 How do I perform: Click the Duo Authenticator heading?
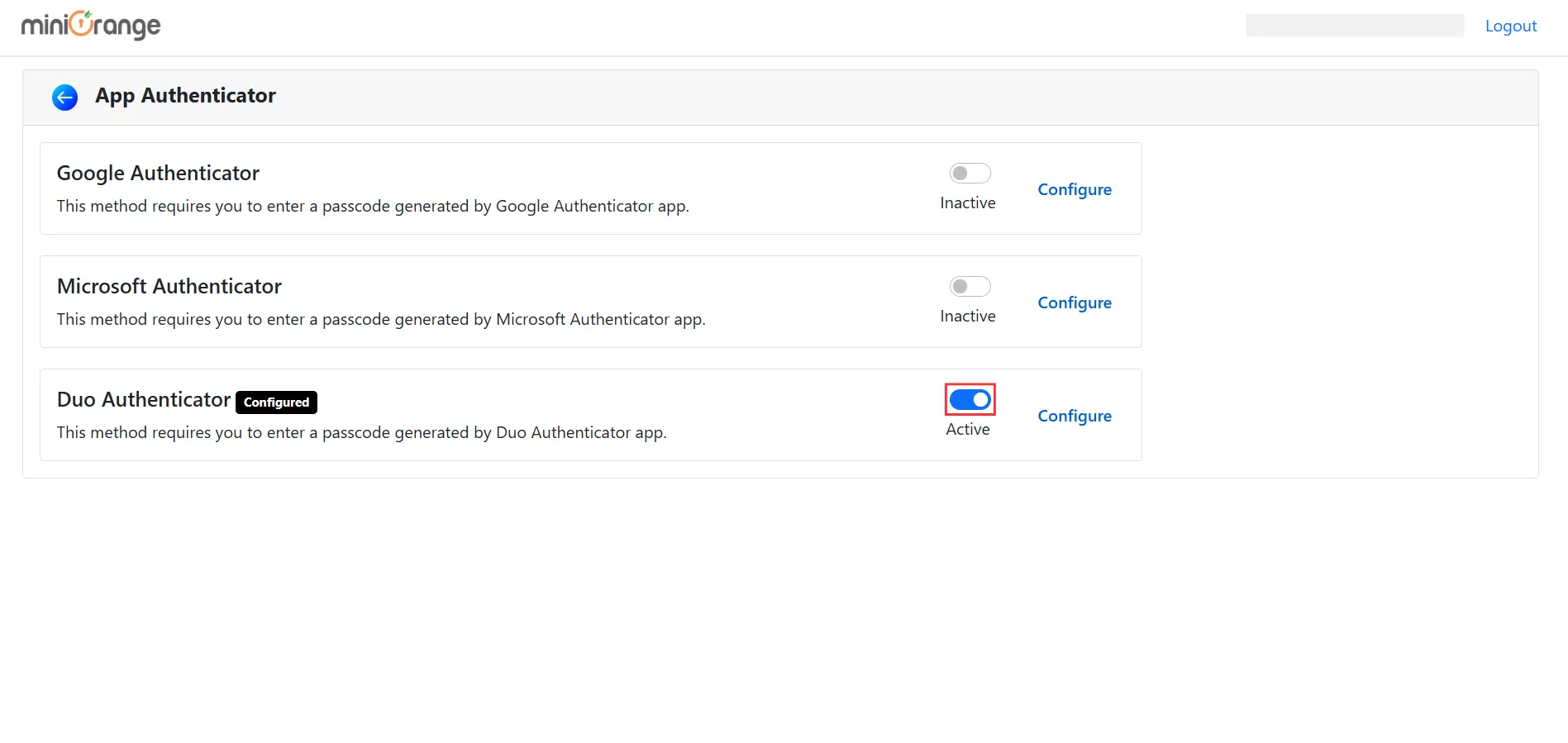[x=144, y=399]
